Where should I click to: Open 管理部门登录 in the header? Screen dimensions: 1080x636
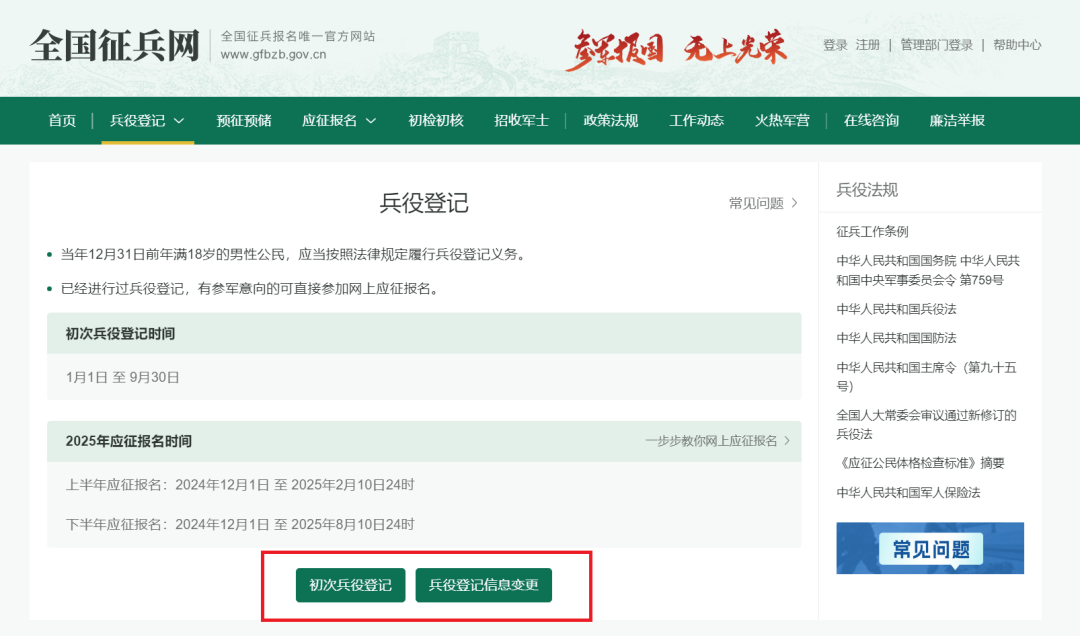pos(935,45)
